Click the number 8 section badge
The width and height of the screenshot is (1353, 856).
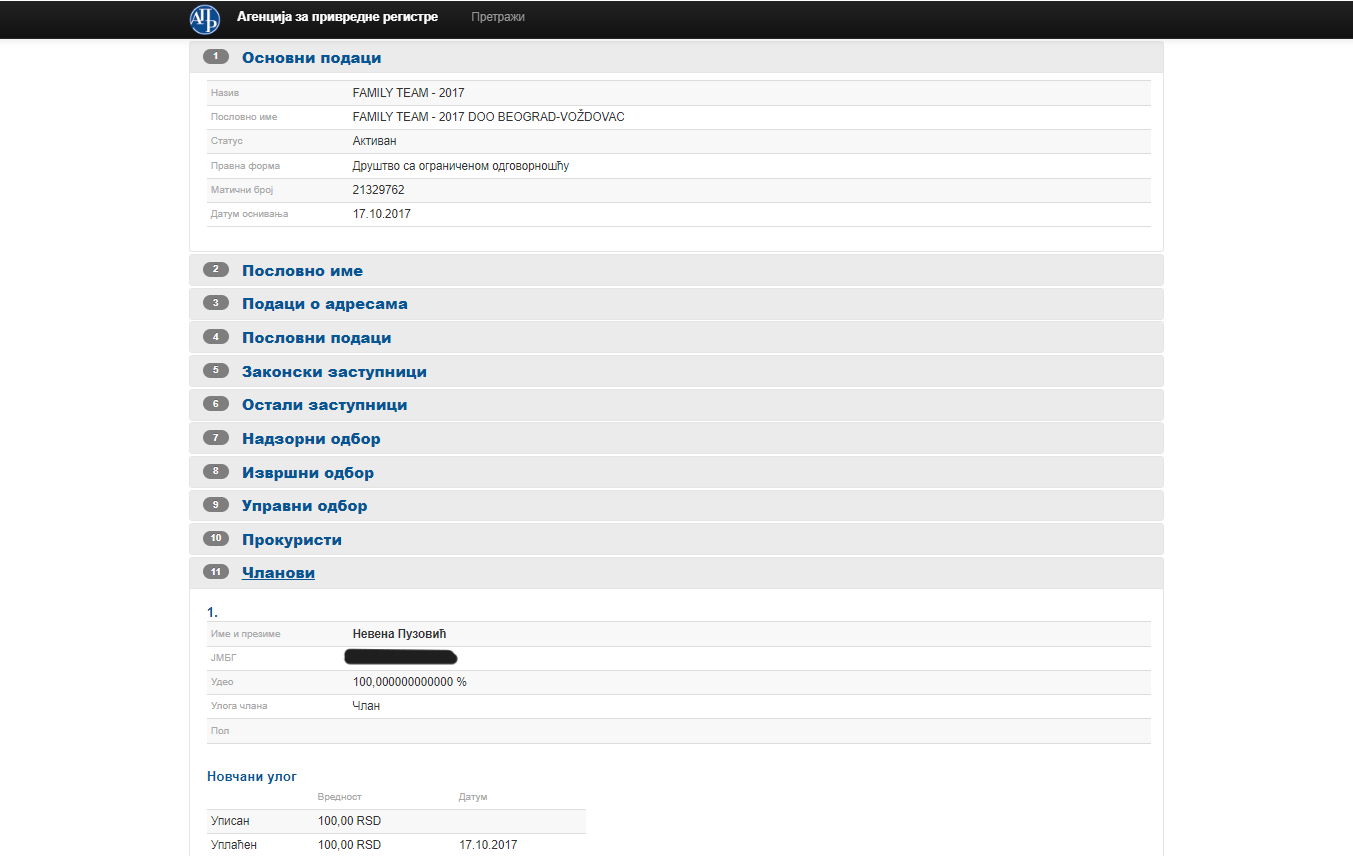(x=216, y=471)
